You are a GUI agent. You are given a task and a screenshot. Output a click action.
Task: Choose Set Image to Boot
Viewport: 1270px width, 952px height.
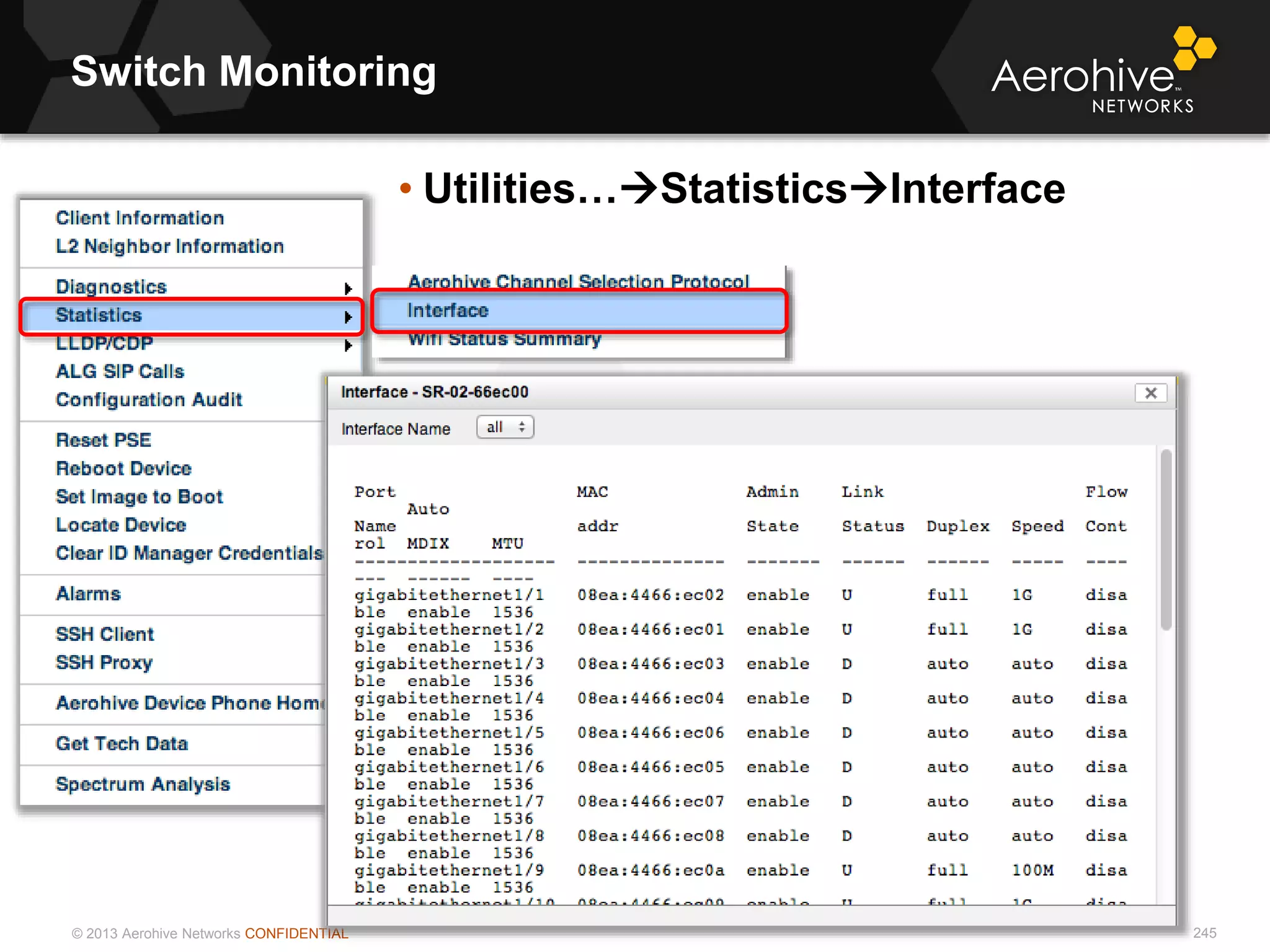[x=139, y=497]
